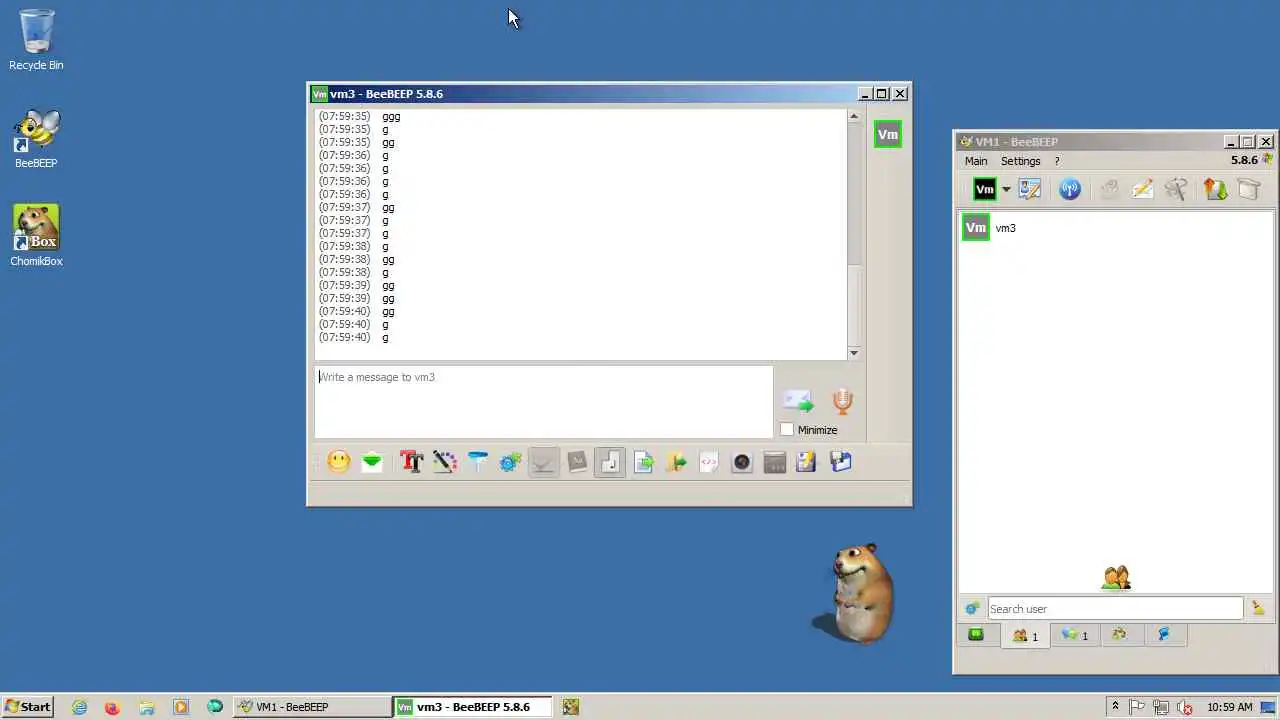Click the note with pencil toolbar icon

(1143, 189)
